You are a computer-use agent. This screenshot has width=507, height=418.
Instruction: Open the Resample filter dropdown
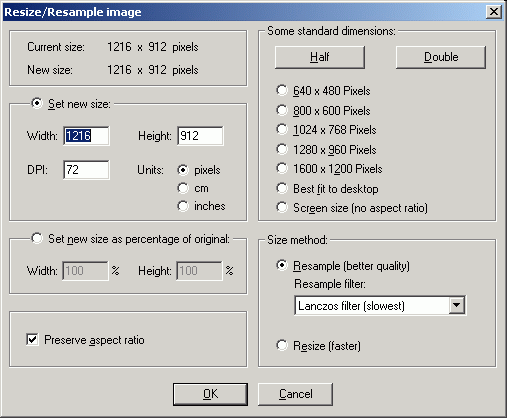[456, 305]
